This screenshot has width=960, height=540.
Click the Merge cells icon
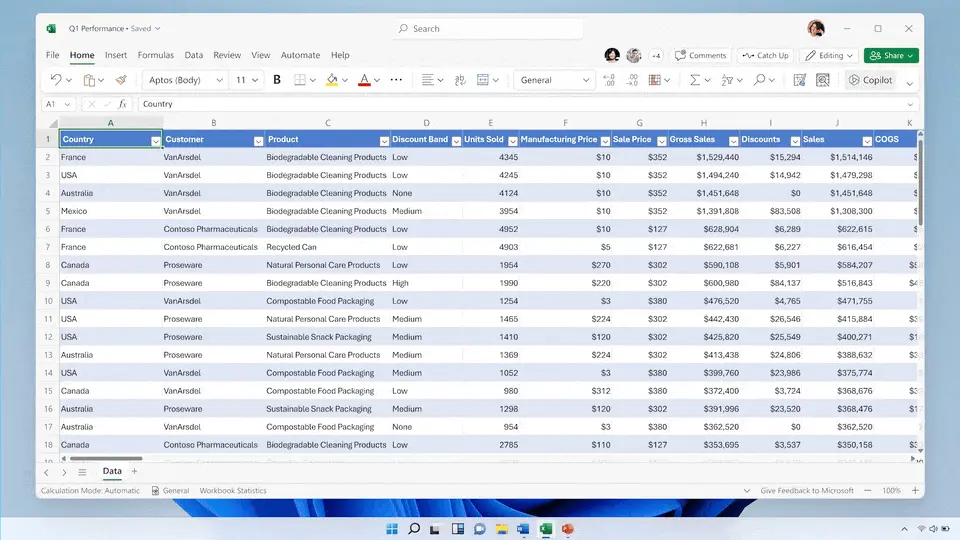483,80
